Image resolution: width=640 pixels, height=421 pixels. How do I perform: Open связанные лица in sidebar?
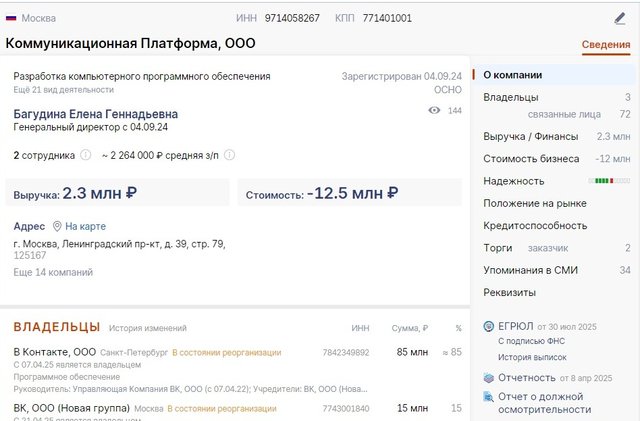tap(564, 114)
